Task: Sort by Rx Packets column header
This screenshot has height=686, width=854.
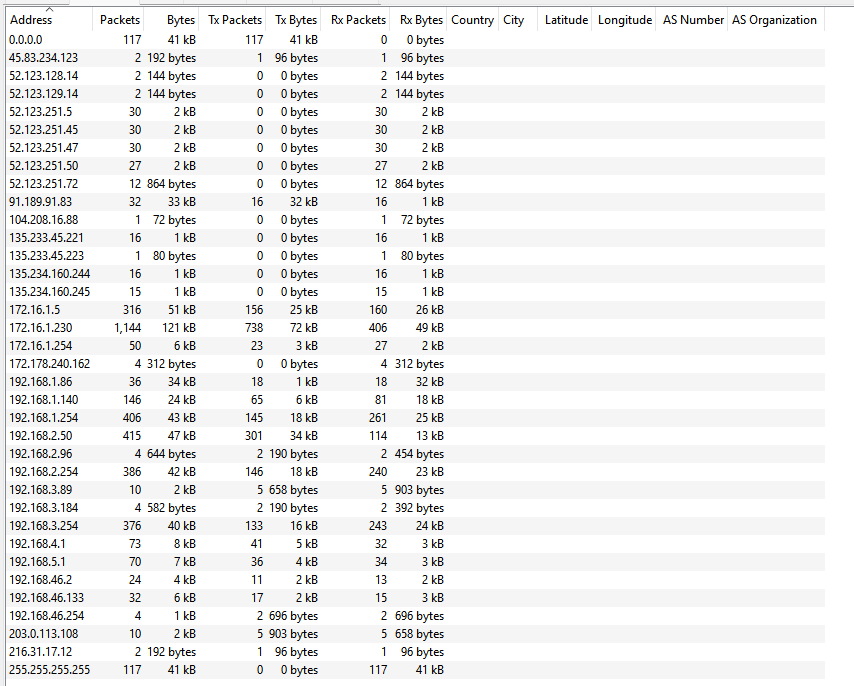Action: click(358, 20)
